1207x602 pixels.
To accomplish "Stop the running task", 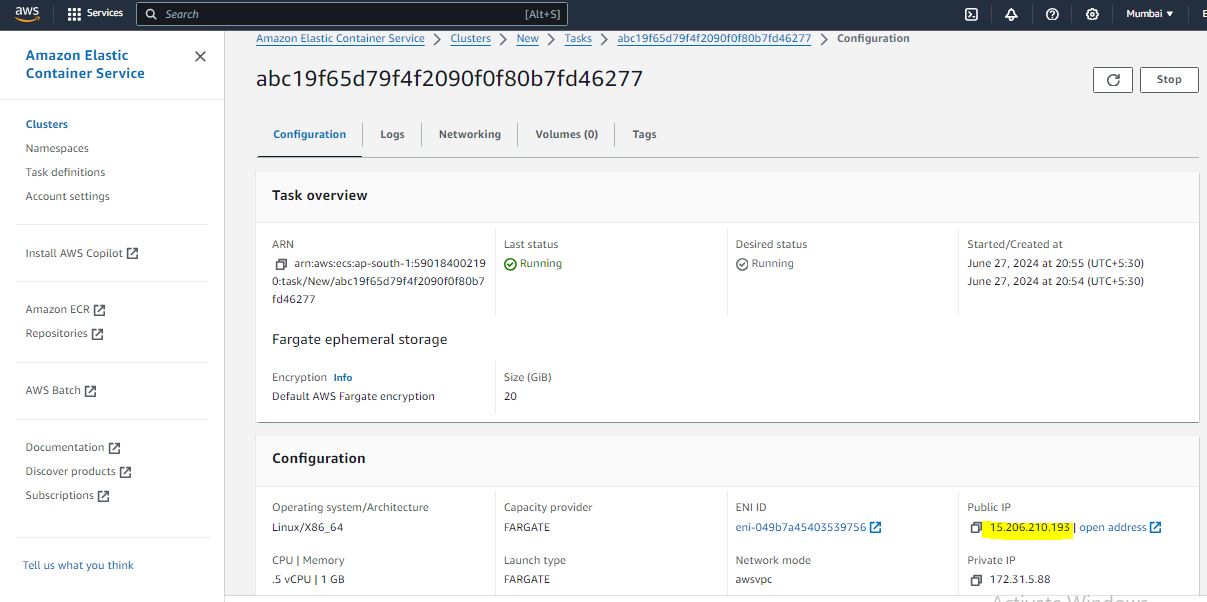I will (x=1168, y=80).
